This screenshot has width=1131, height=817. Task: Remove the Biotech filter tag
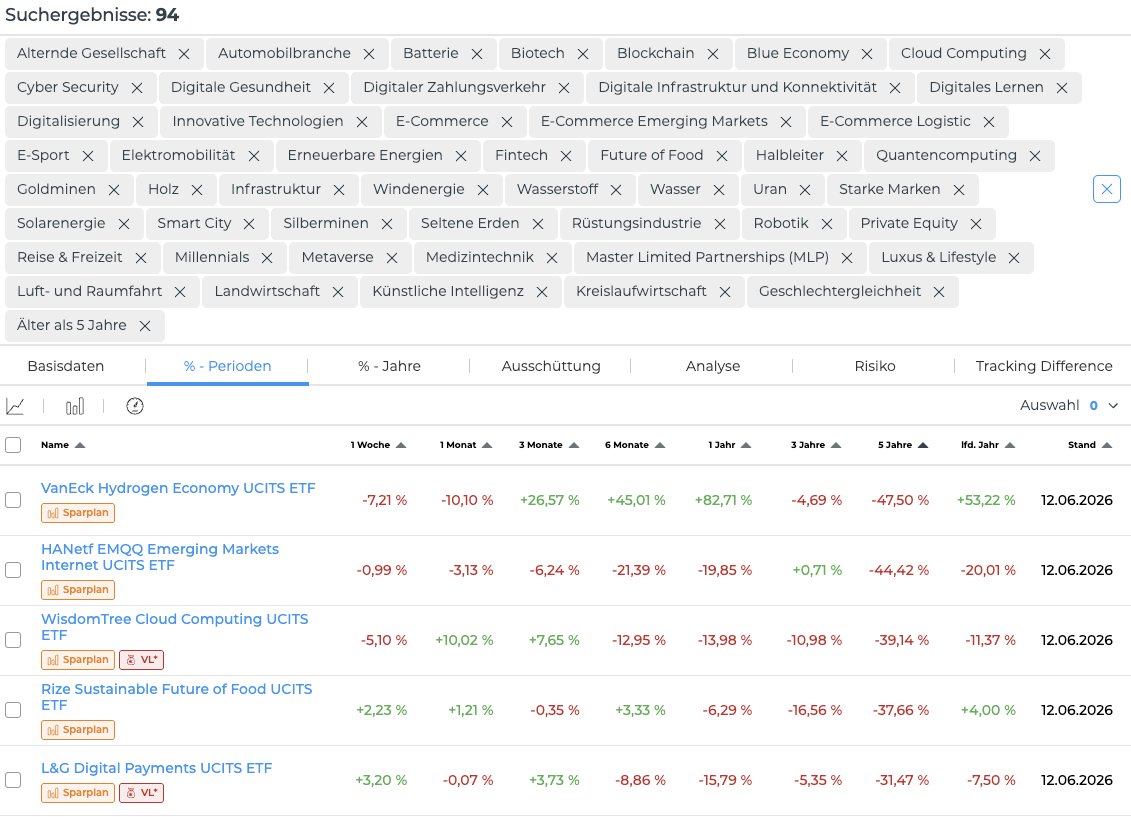pyautogui.click(x=583, y=54)
